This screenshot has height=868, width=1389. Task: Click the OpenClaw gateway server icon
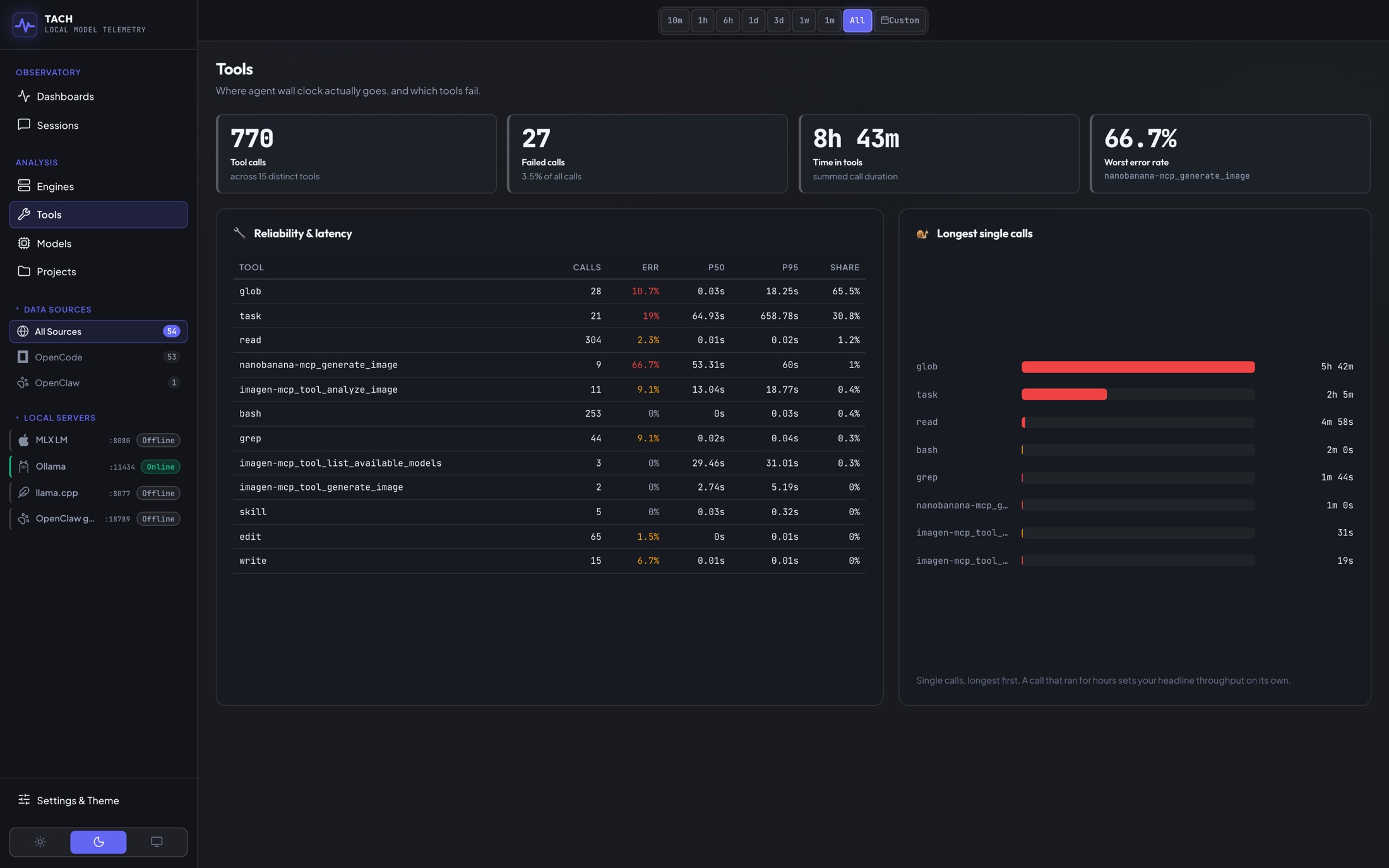(x=23, y=518)
